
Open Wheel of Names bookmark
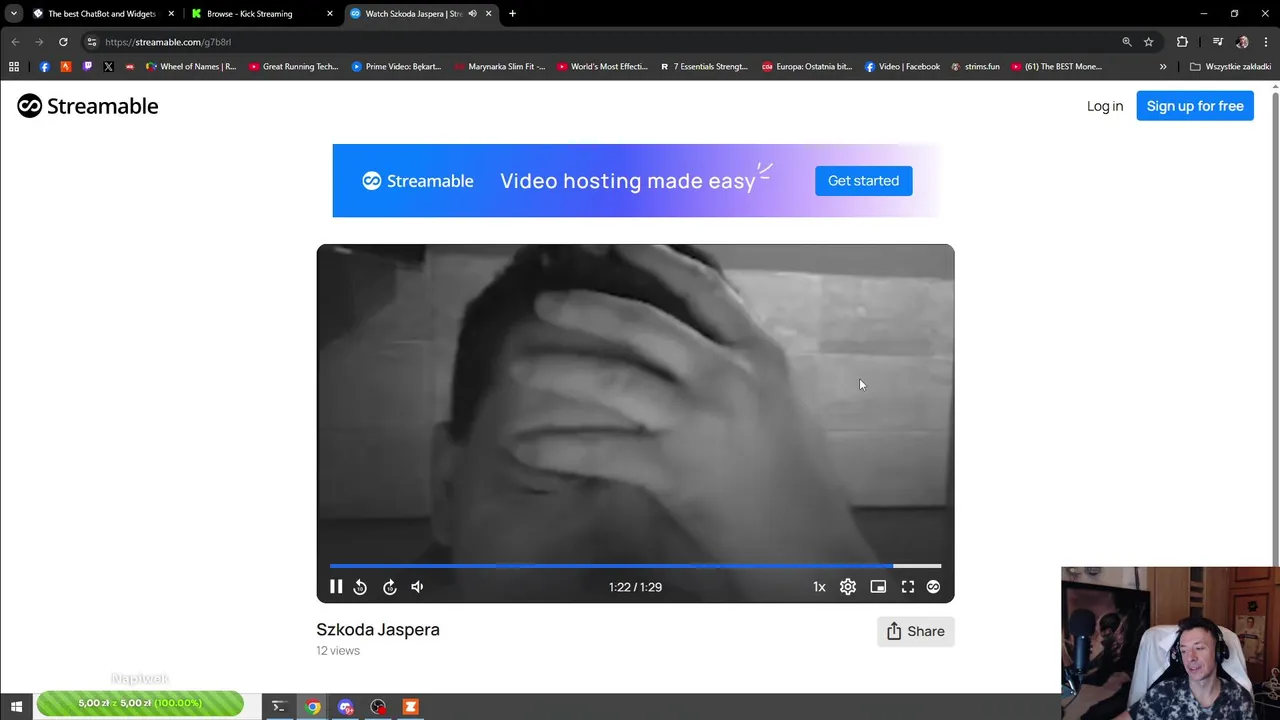[x=191, y=67]
